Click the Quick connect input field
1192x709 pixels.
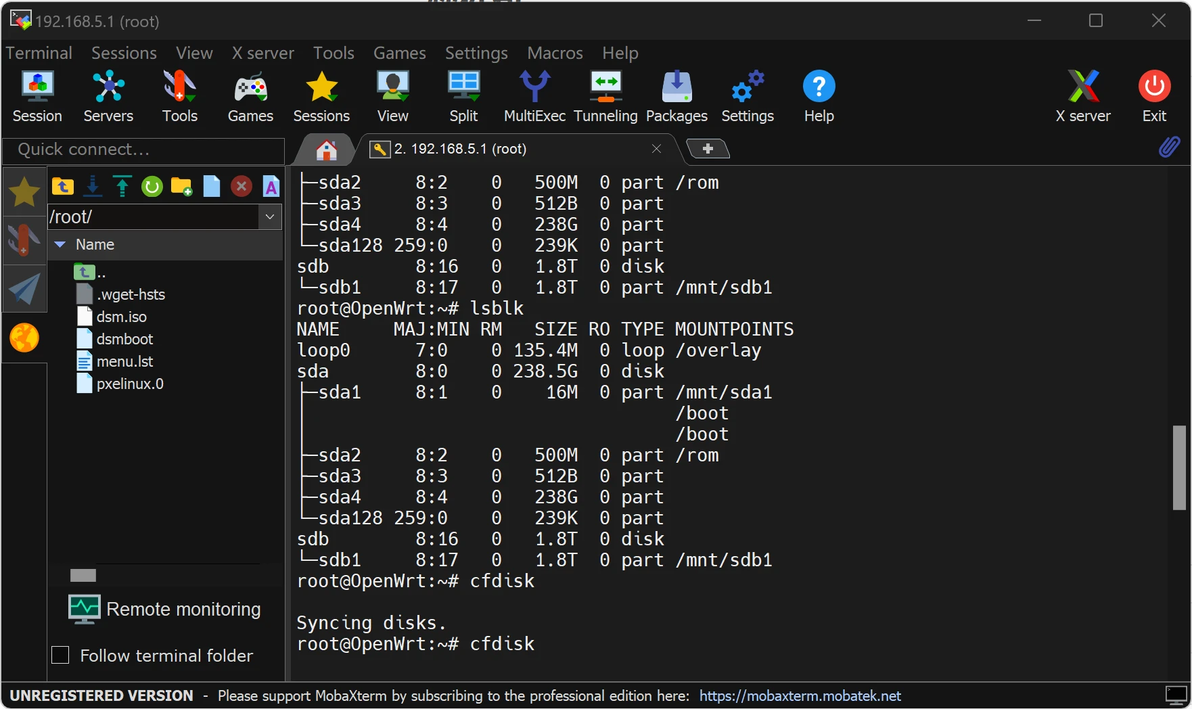143,149
